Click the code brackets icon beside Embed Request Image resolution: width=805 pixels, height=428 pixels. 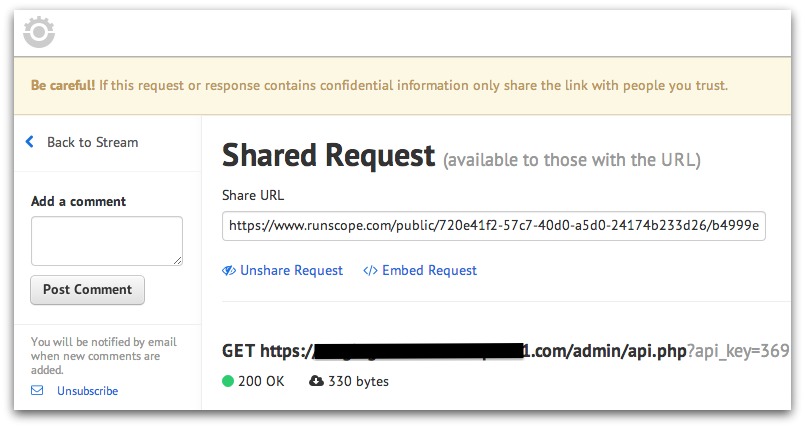[370, 270]
